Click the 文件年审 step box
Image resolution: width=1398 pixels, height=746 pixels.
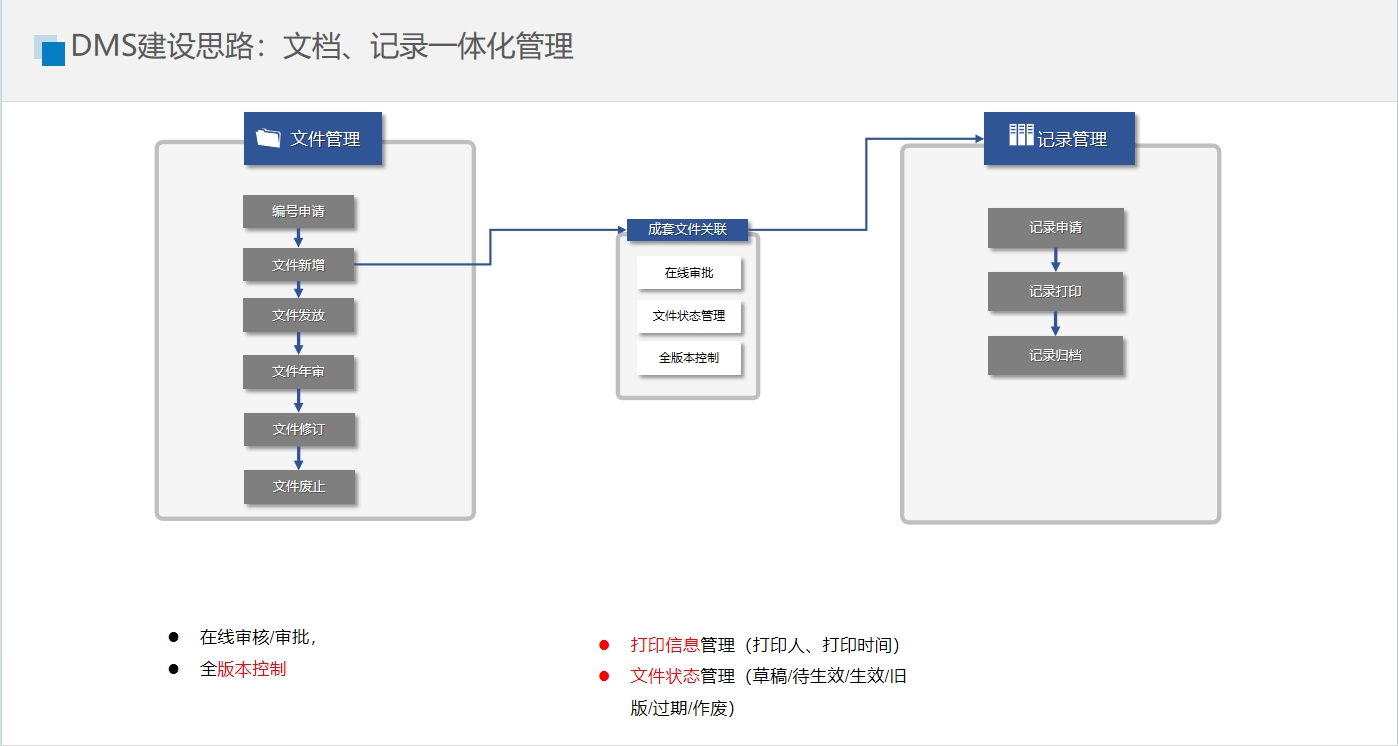coord(298,371)
